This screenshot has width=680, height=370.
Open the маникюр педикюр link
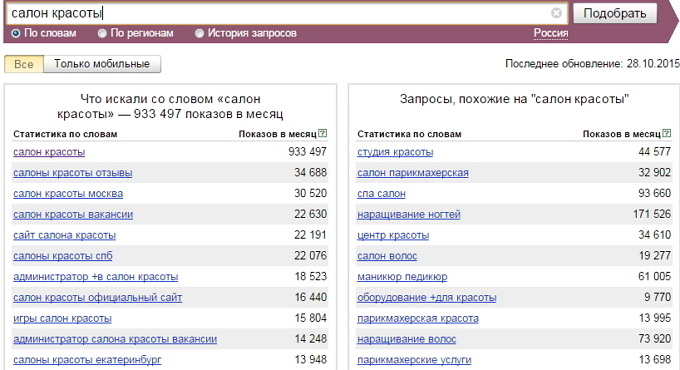click(402, 277)
